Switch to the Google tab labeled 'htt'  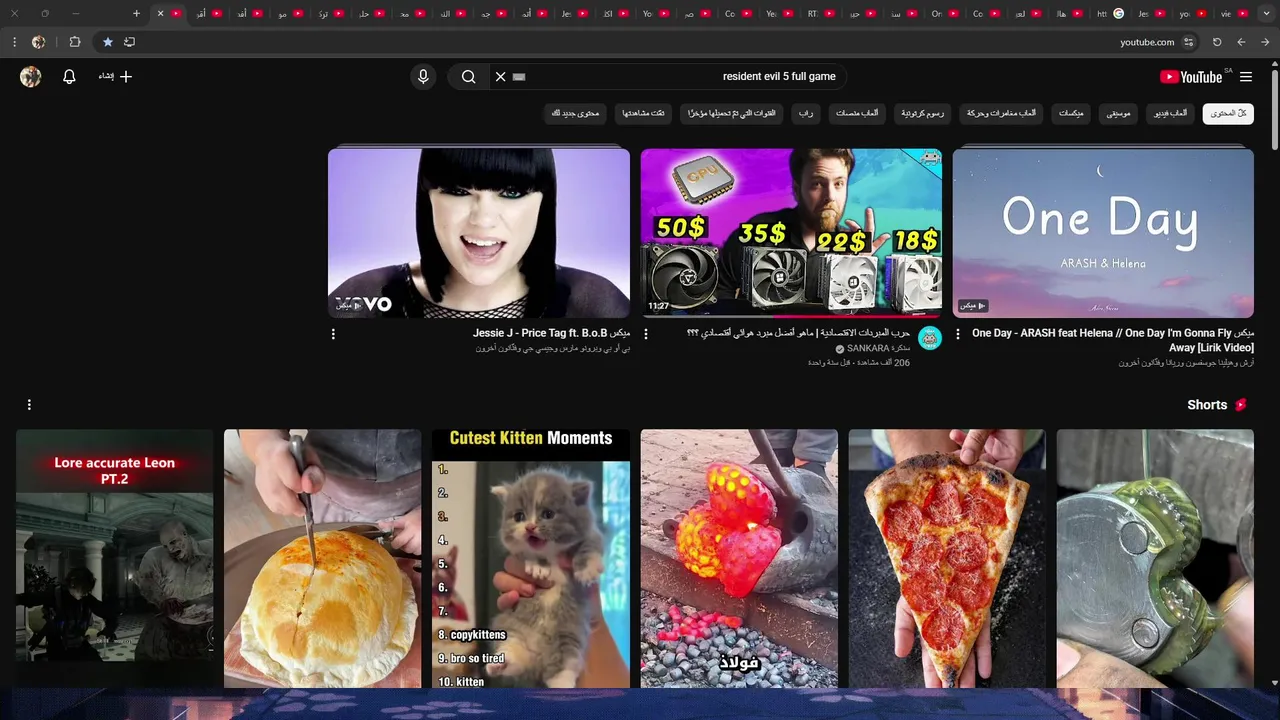1109,13
